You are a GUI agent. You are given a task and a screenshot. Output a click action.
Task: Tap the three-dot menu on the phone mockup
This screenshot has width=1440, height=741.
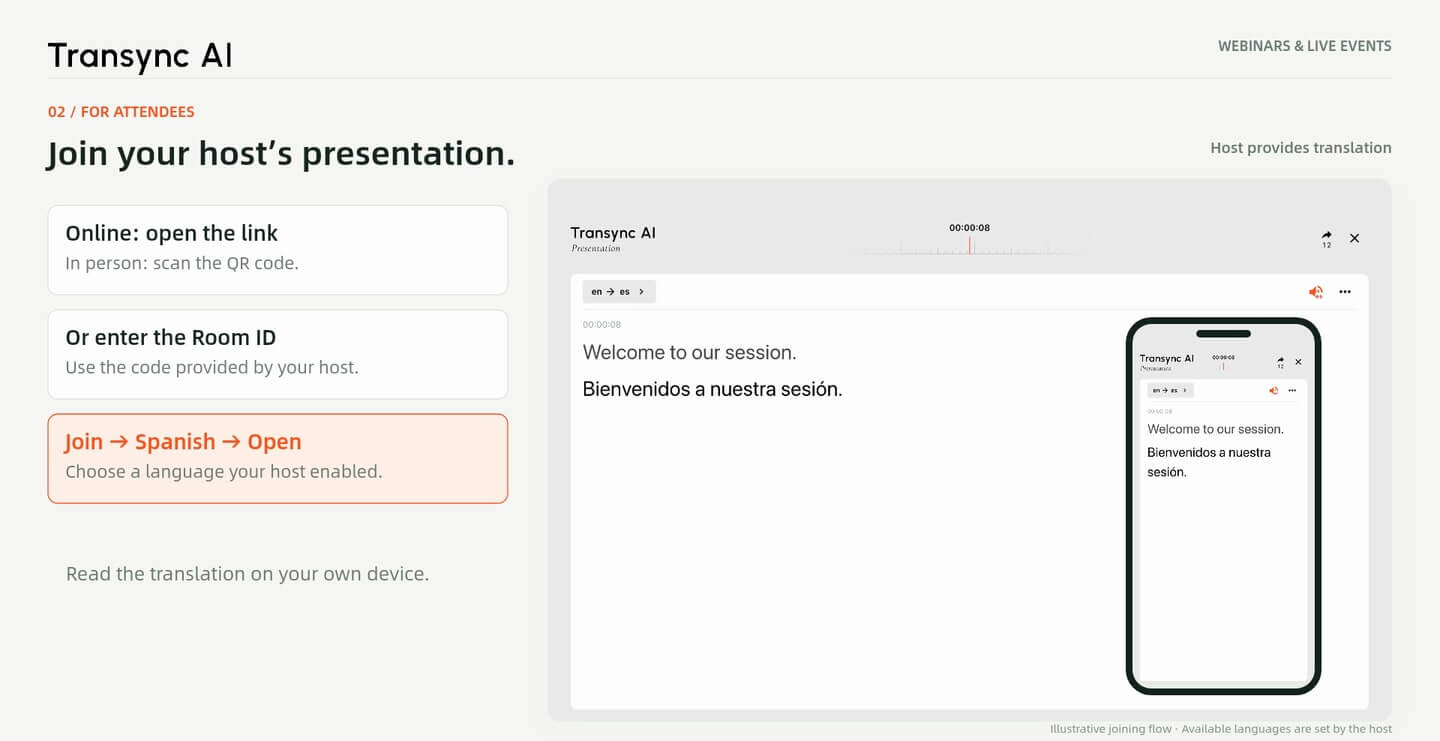pos(1292,390)
